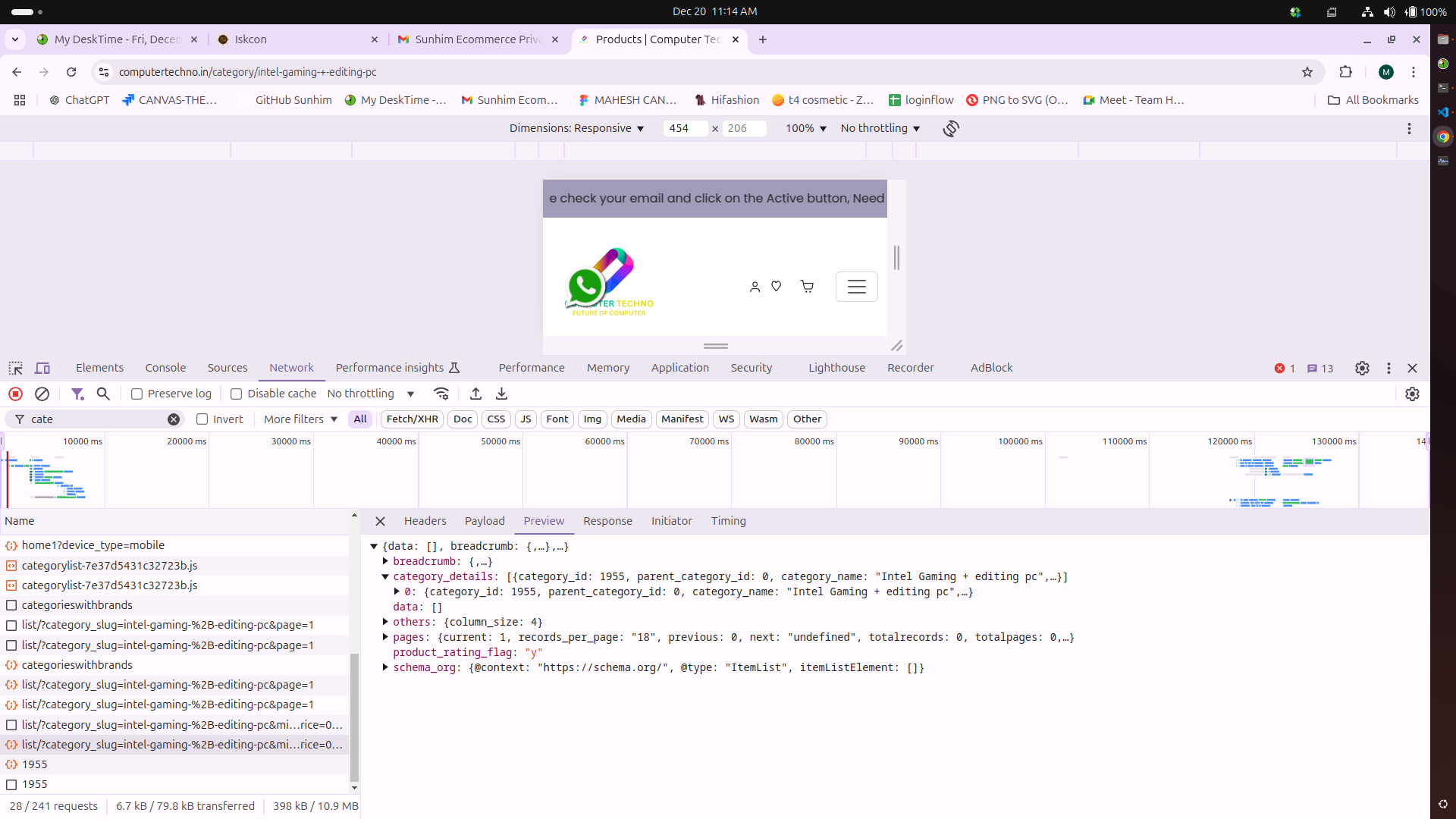Import HAR file upload icon
Screen dimensions: 1456x819
click(475, 394)
